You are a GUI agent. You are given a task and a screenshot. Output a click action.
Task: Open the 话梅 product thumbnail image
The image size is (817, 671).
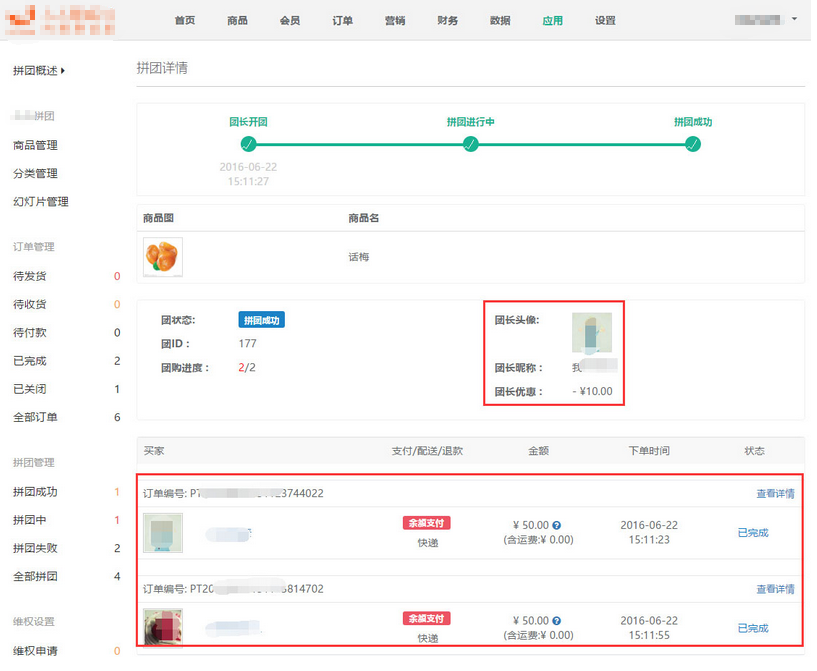(x=162, y=257)
